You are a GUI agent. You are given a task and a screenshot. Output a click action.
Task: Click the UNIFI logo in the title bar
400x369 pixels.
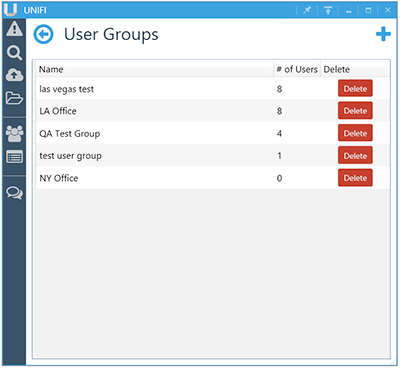pos(10,10)
